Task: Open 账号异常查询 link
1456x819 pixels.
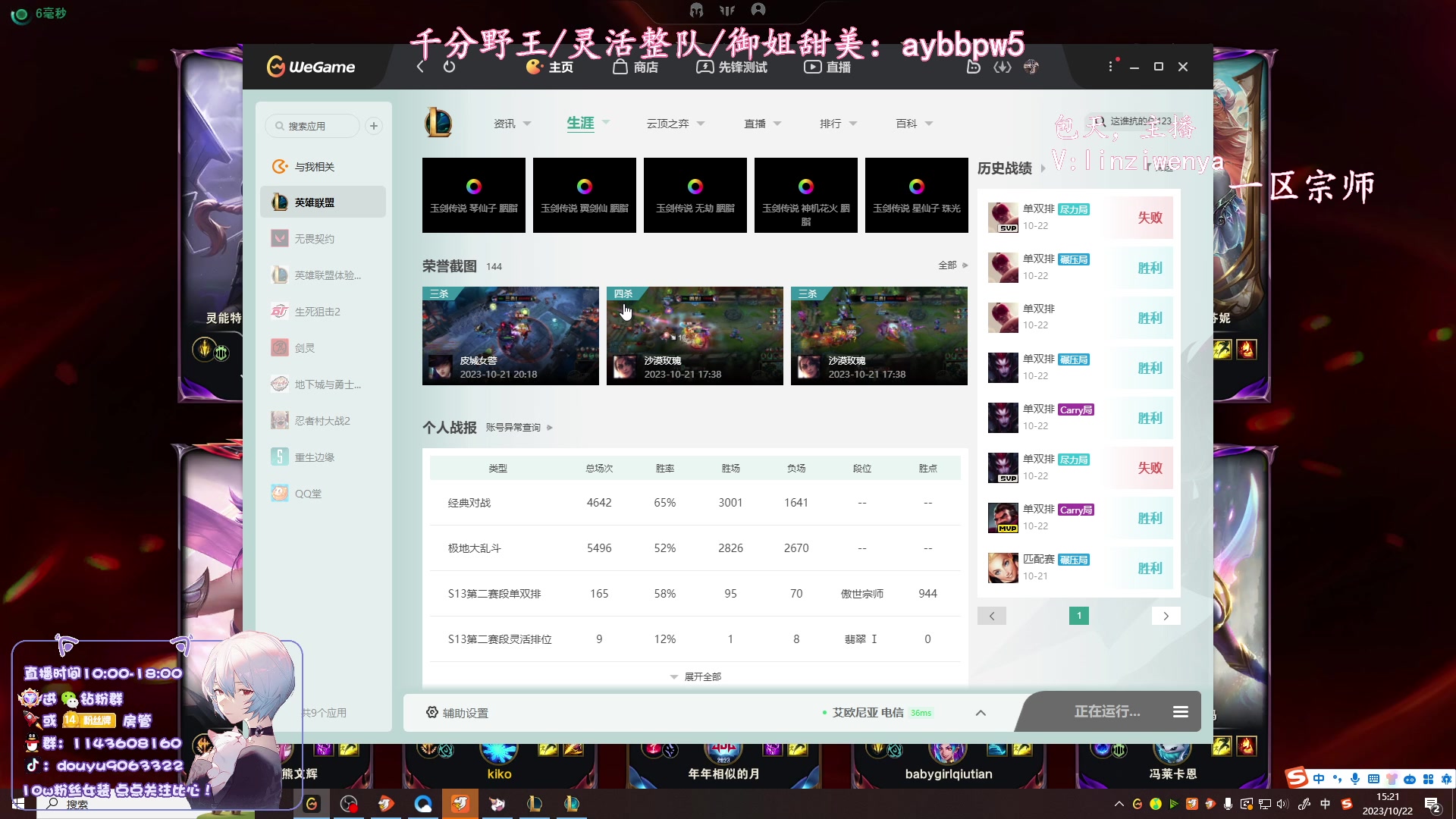Action: pos(513,427)
